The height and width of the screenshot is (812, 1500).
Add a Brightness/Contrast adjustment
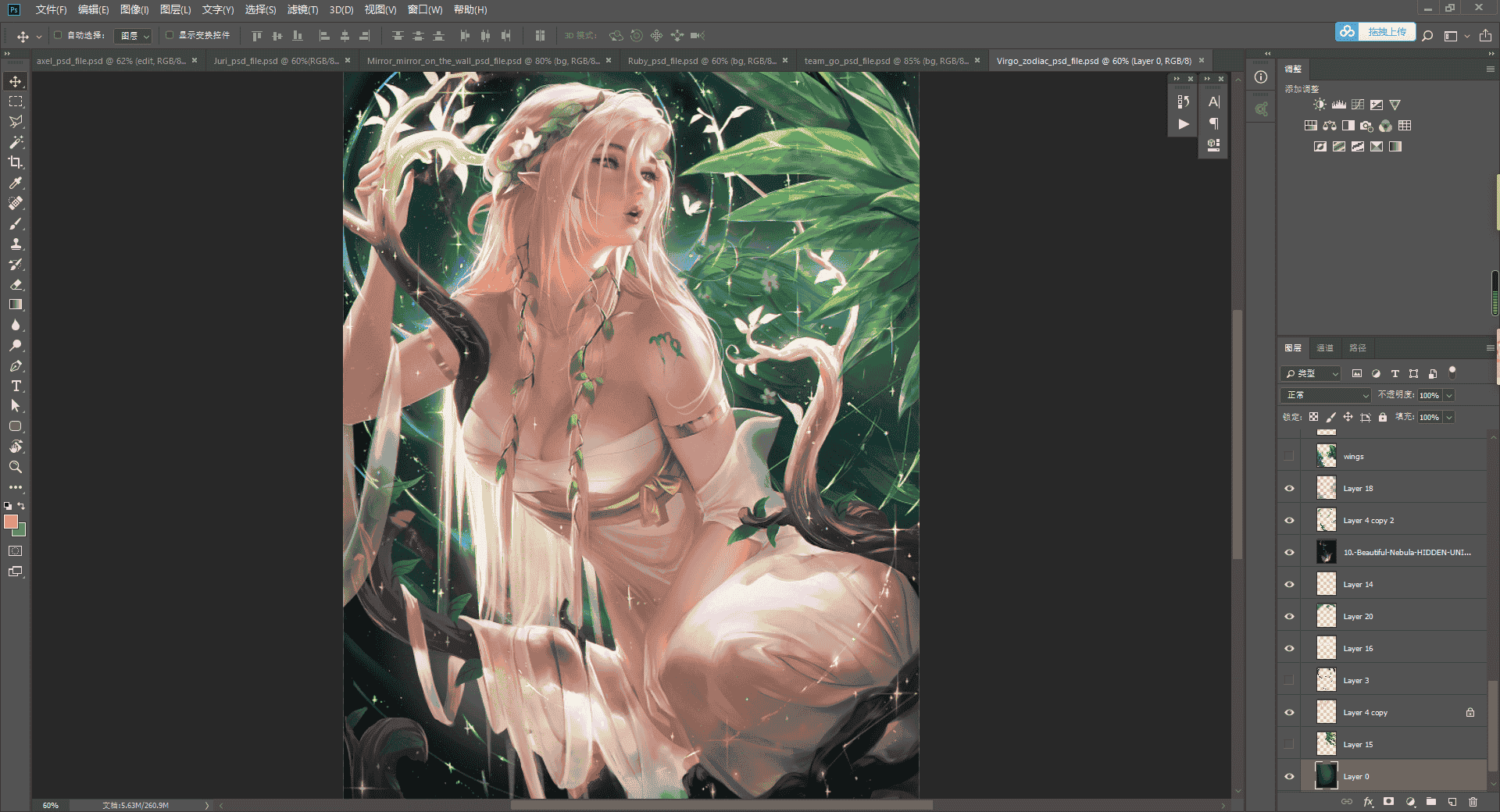(x=1320, y=105)
